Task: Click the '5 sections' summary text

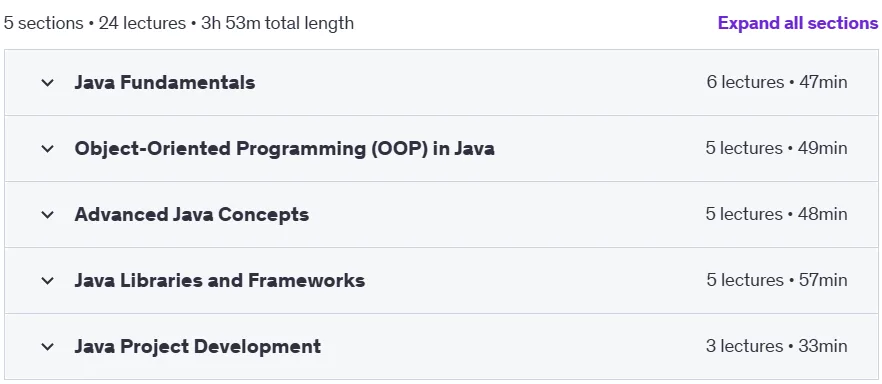Action: pos(43,24)
